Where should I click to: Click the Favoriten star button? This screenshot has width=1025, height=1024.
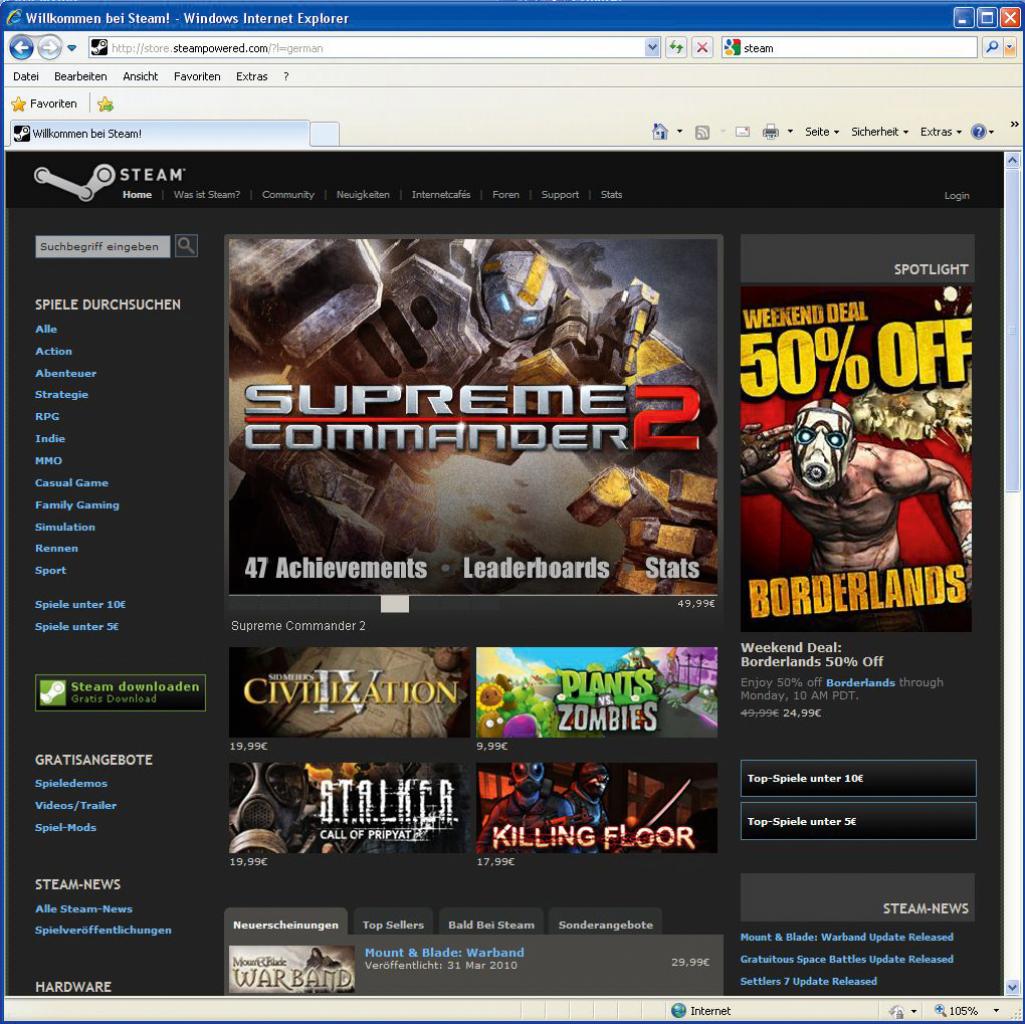pos(44,103)
